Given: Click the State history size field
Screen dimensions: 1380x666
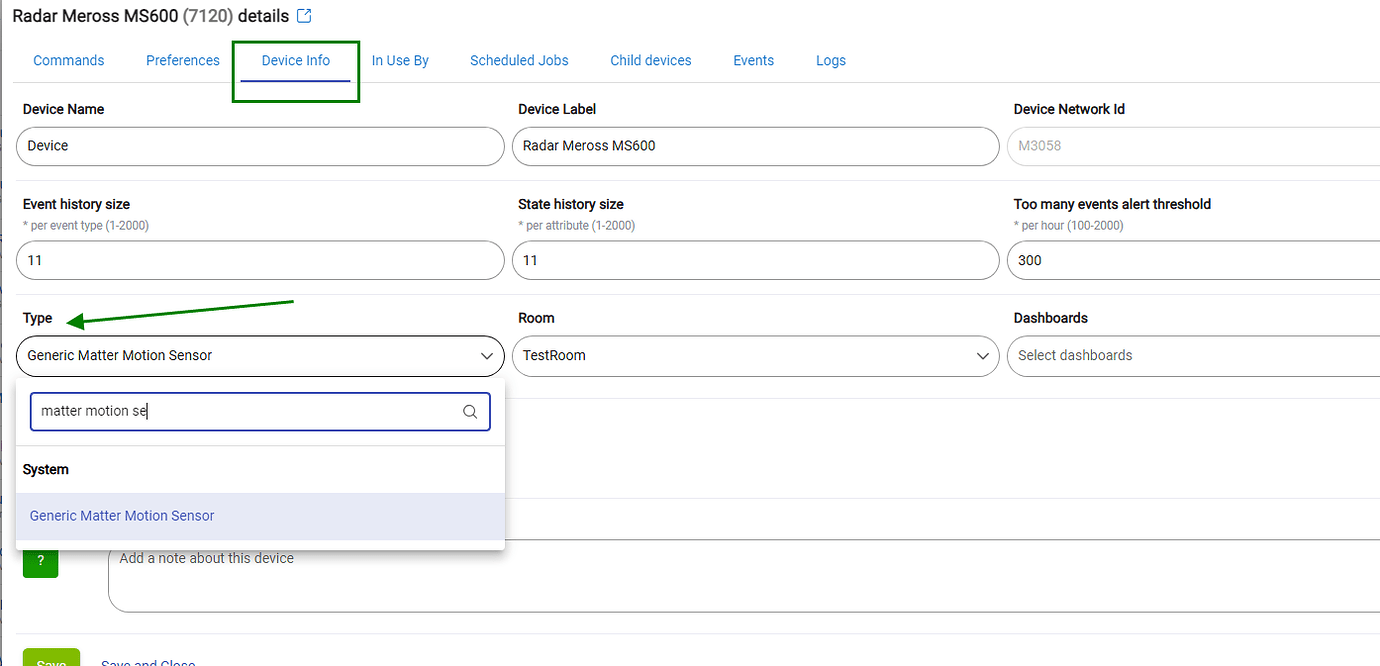Looking at the screenshot, I should click(755, 260).
